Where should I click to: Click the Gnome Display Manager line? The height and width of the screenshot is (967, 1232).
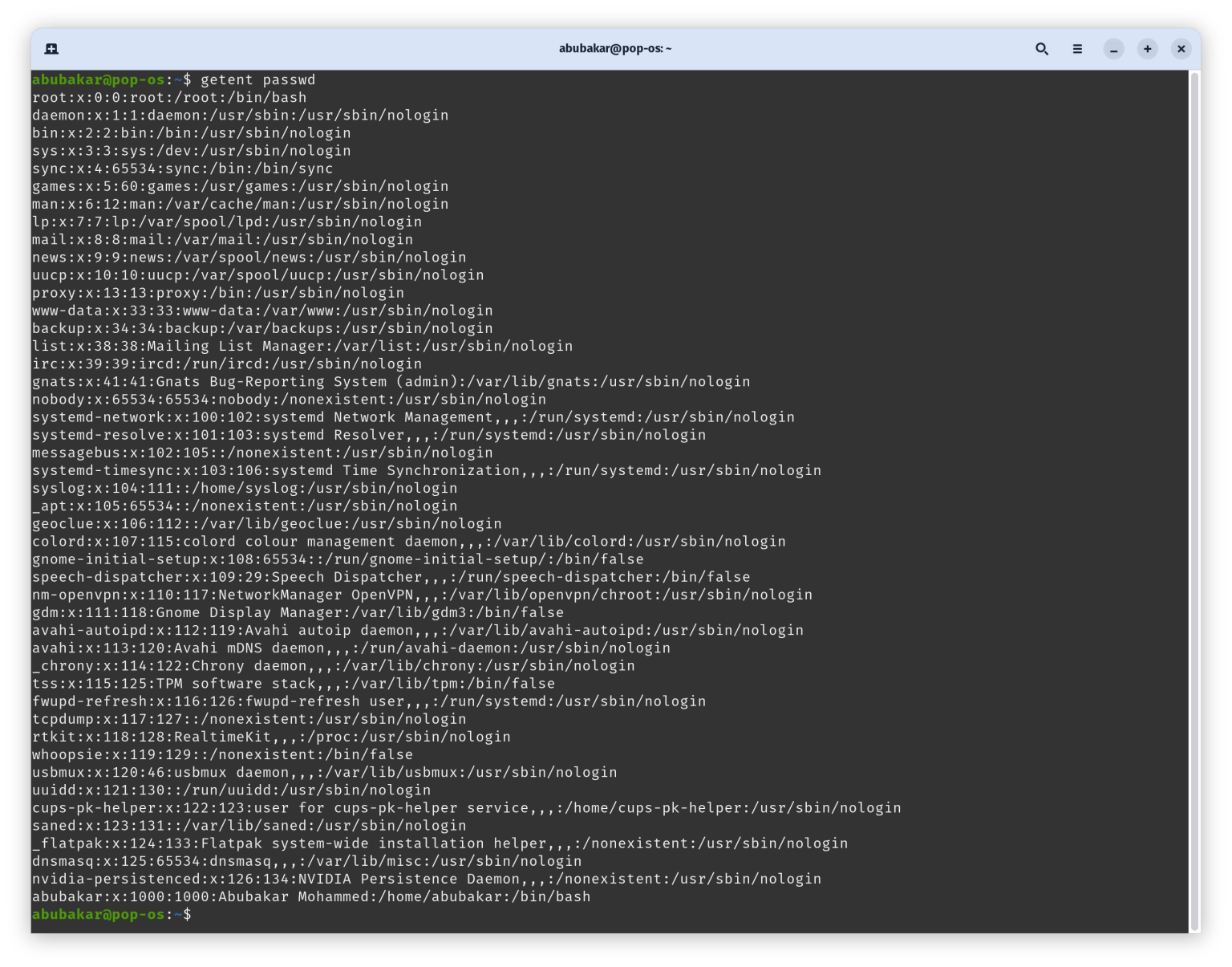(x=298, y=612)
